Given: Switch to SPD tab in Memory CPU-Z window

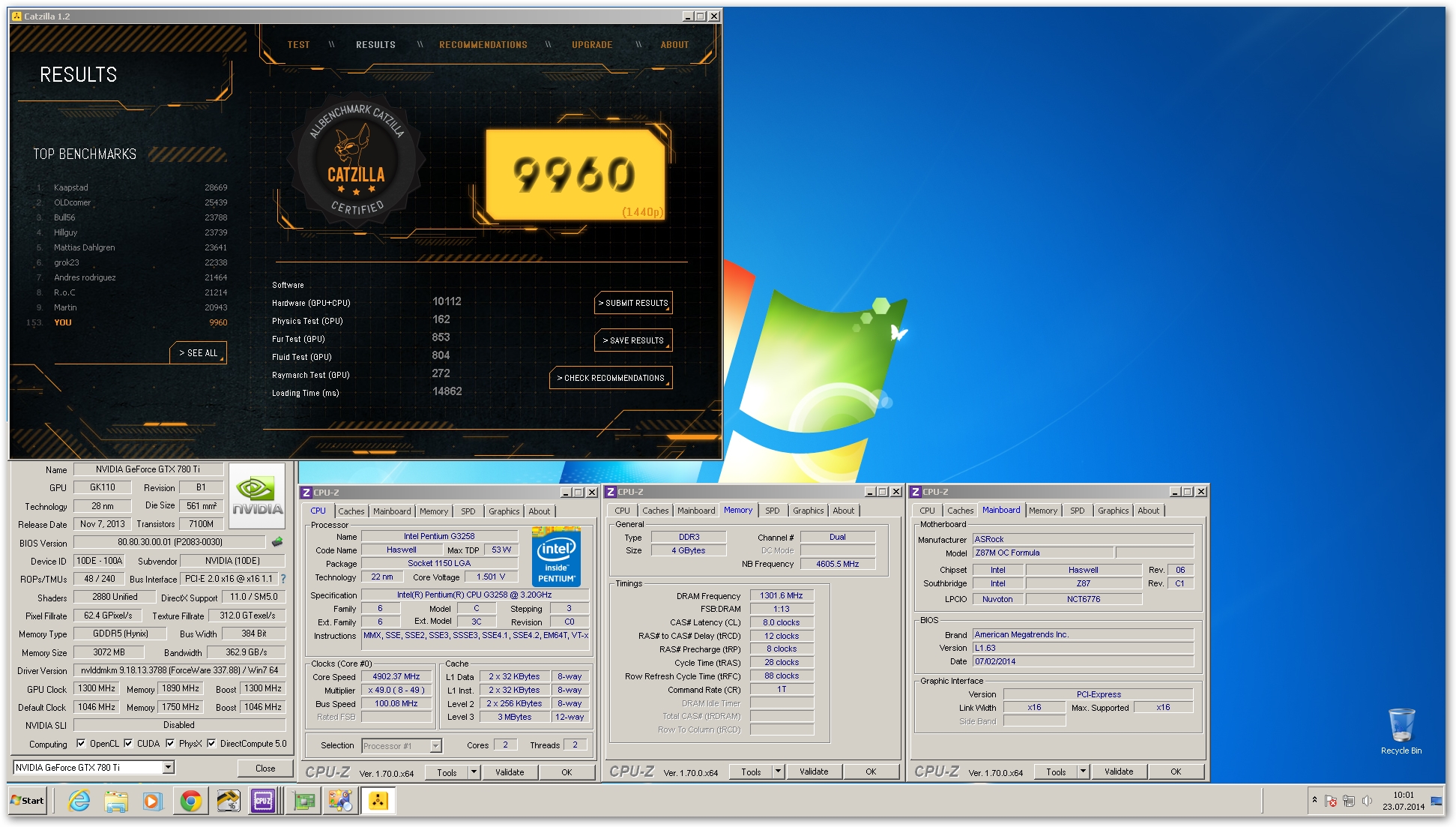Looking at the screenshot, I should tap(772, 511).
